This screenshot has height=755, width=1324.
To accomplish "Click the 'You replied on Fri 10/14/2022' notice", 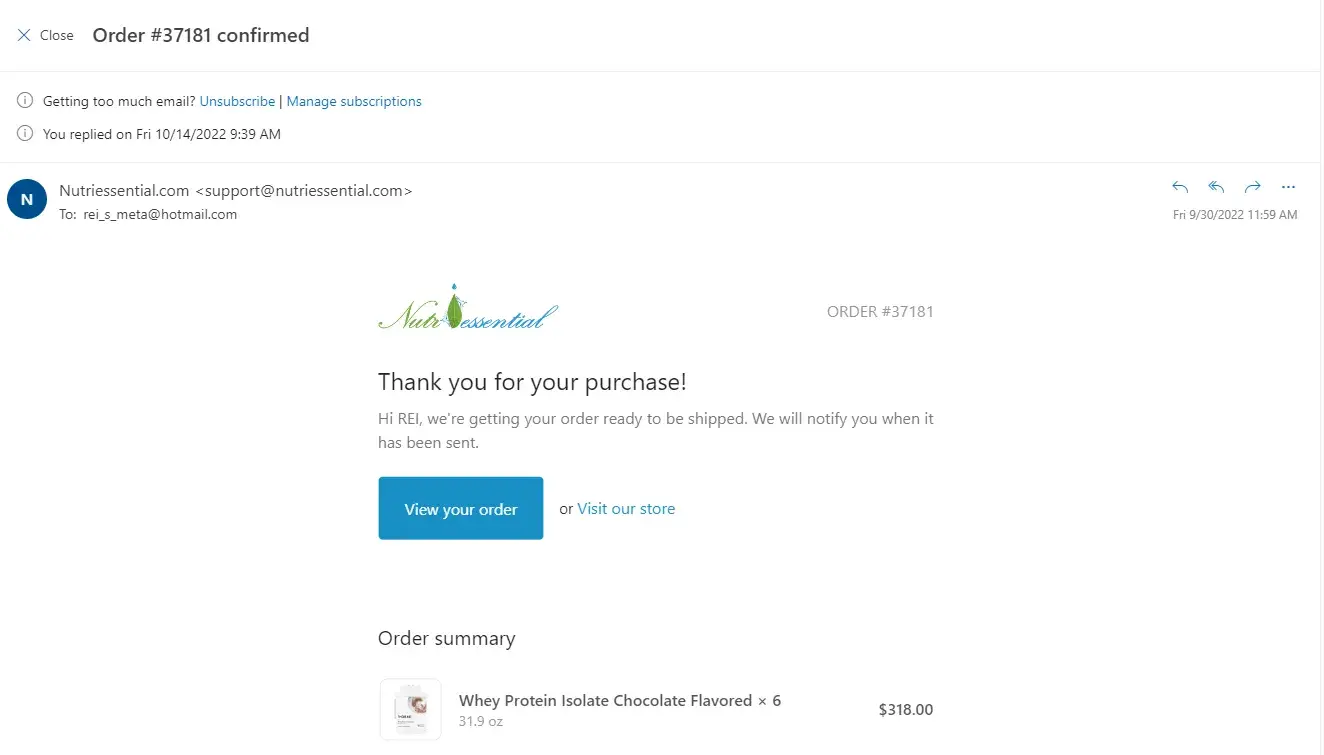I will click(162, 134).
